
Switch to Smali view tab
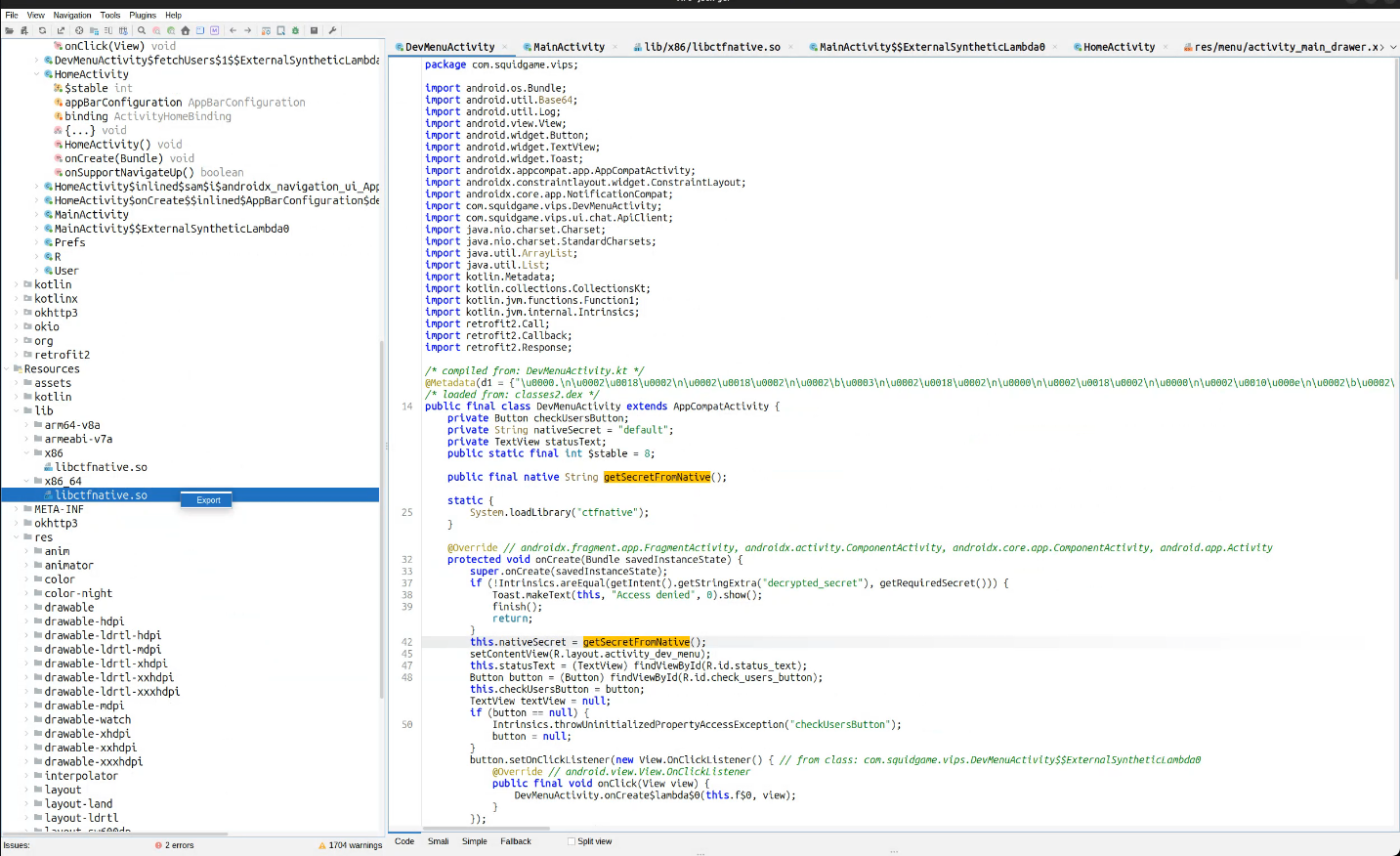pos(438,841)
